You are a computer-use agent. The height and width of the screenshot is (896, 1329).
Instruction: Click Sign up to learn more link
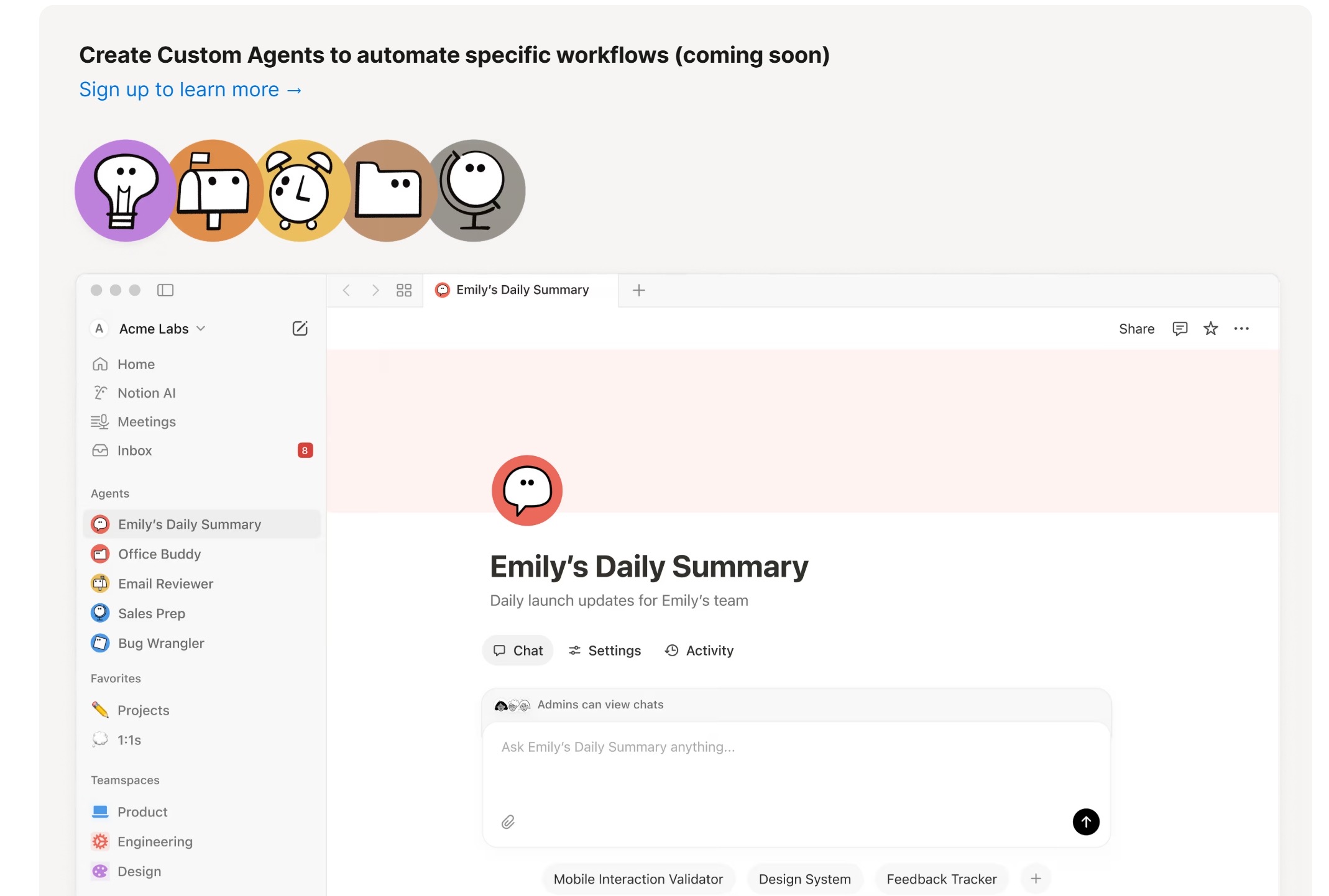tap(190, 90)
